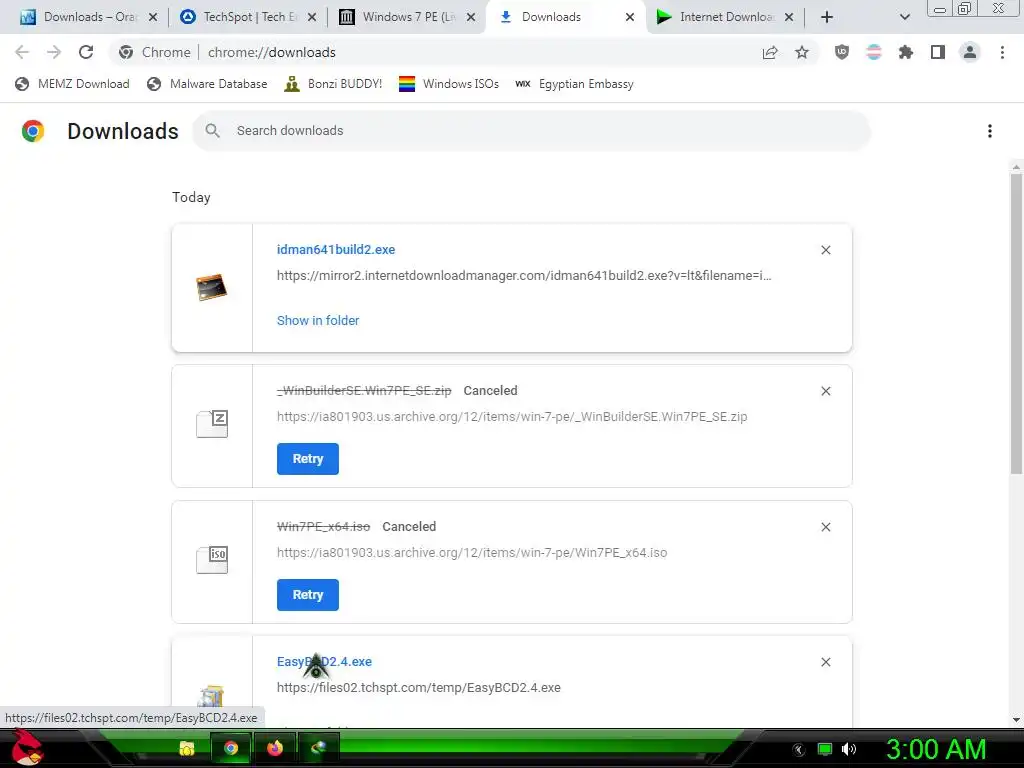Remove _WinBuilderSE.Win7PE_SE.zip from the list
1024x768 pixels.
pos(825,391)
